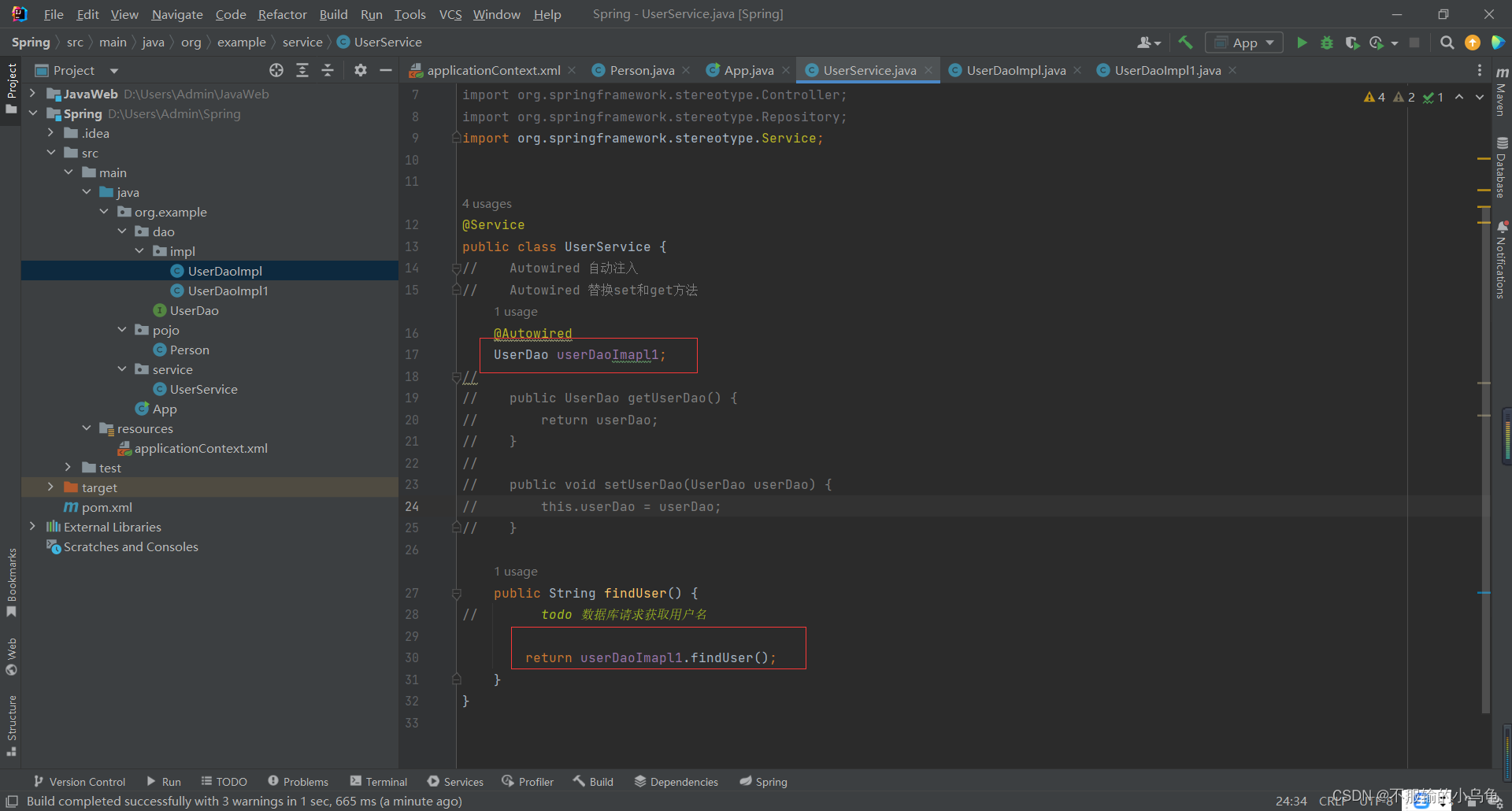Image resolution: width=1512 pixels, height=811 pixels.
Task: Select UserDaoImpl1 in the project tree
Action: (x=228, y=291)
